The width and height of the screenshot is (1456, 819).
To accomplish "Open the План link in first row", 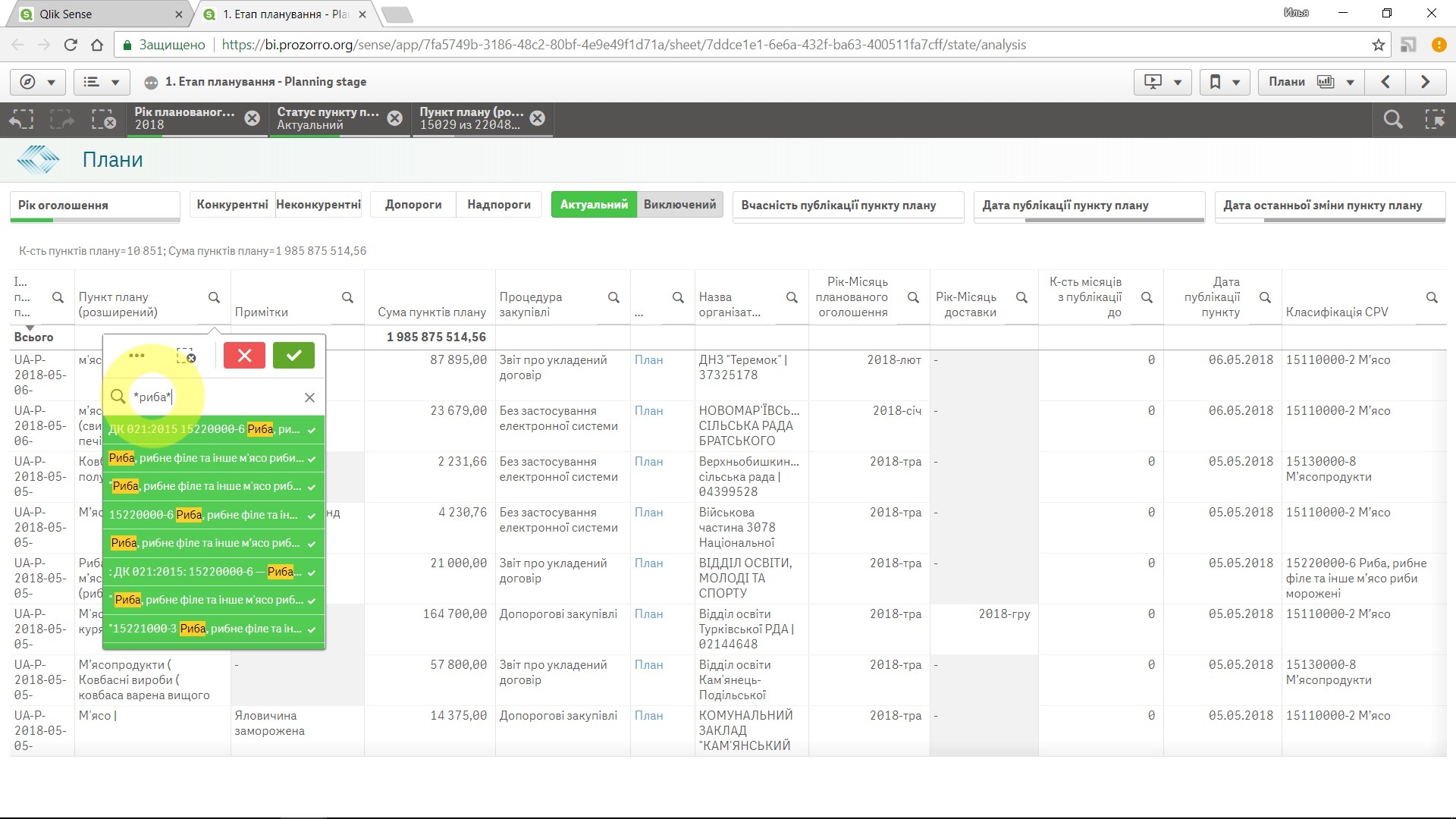I will [x=648, y=360].
